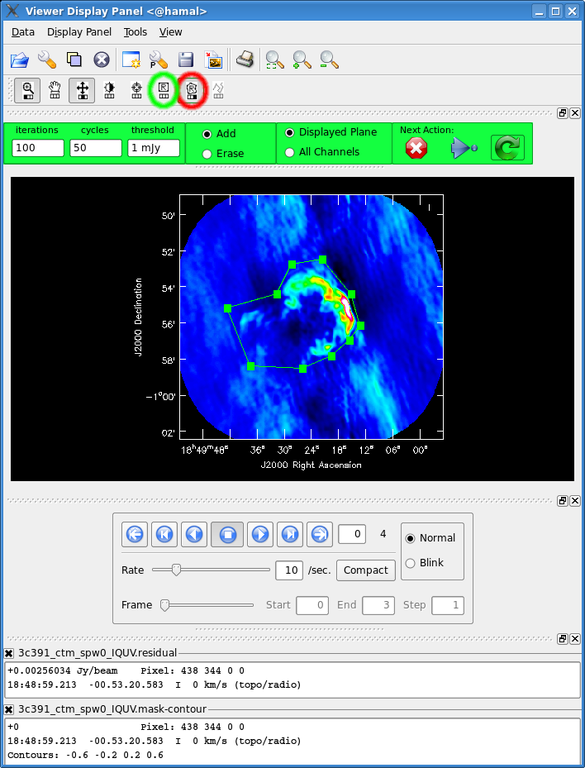Open the View menu
Viewport: 585px width, 768px height.
click(x=171, y=32)
